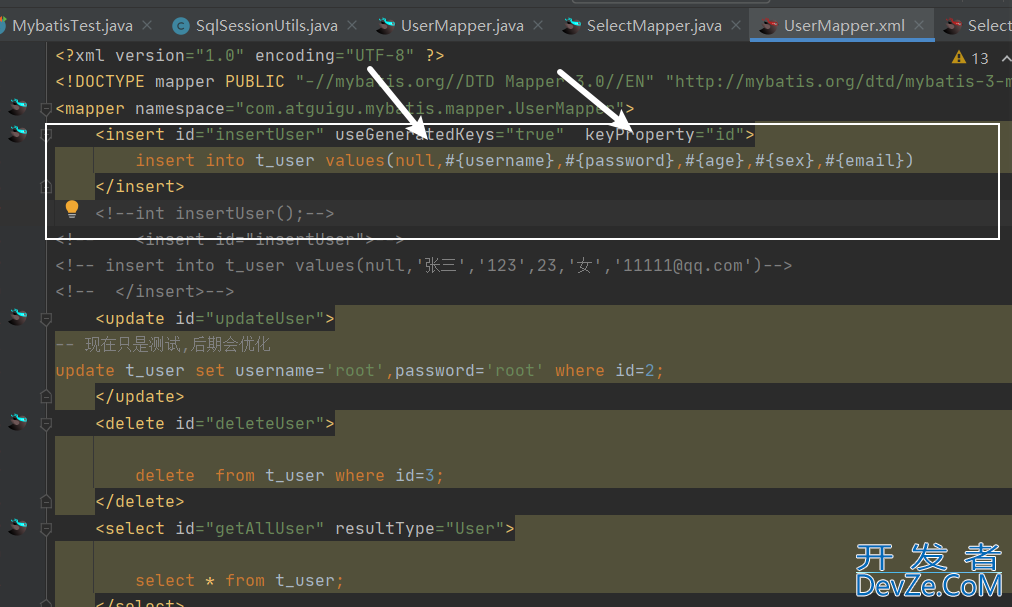This screenshot has width=1012, height=607.
Task: Click the MyBatis gutter icon beside insertUser statement
Action: pyautogui.click(x=17, y=133)
